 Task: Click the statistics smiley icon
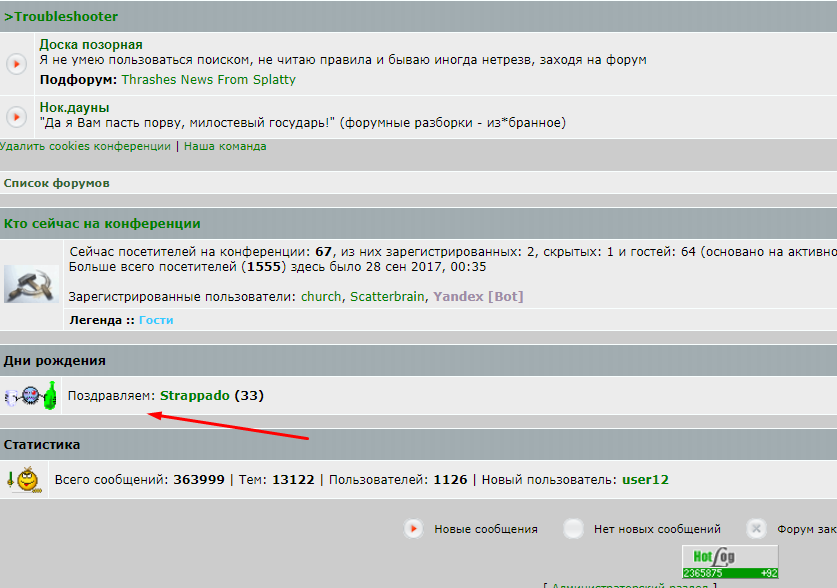click(25, 479)
